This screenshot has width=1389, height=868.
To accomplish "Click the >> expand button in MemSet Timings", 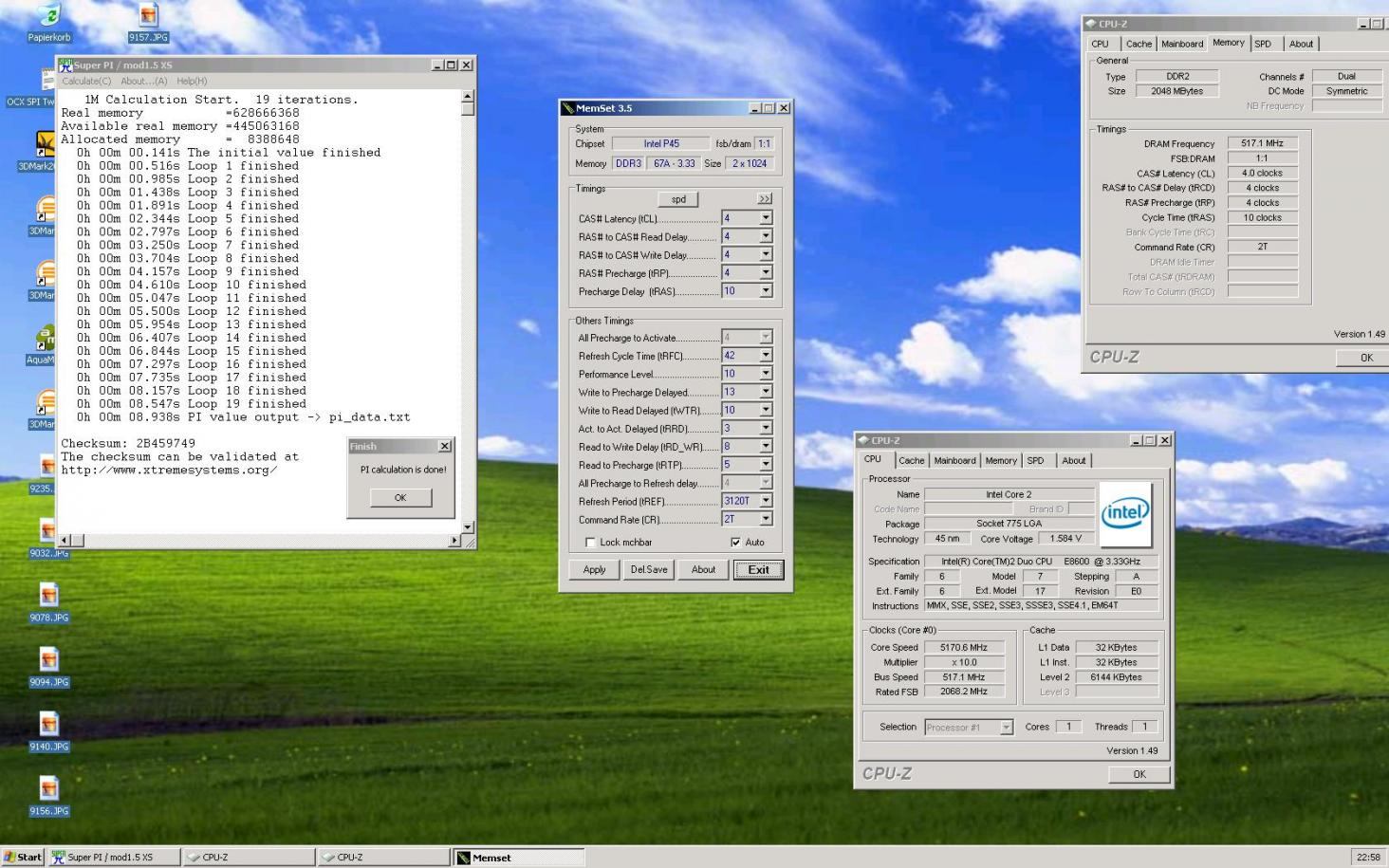I will 765,199.
